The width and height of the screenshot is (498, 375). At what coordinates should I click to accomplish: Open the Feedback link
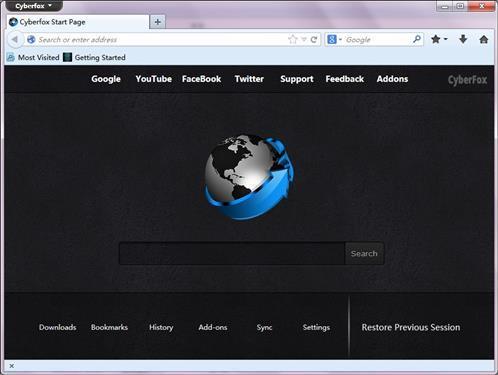point(345,79)
